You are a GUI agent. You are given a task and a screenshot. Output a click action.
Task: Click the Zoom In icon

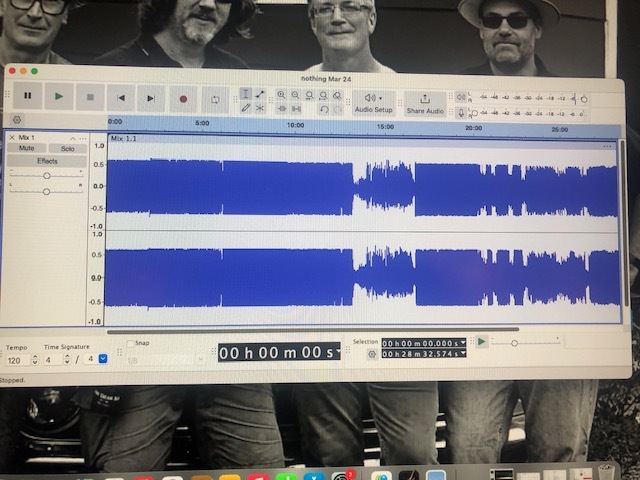pos(281,95)
